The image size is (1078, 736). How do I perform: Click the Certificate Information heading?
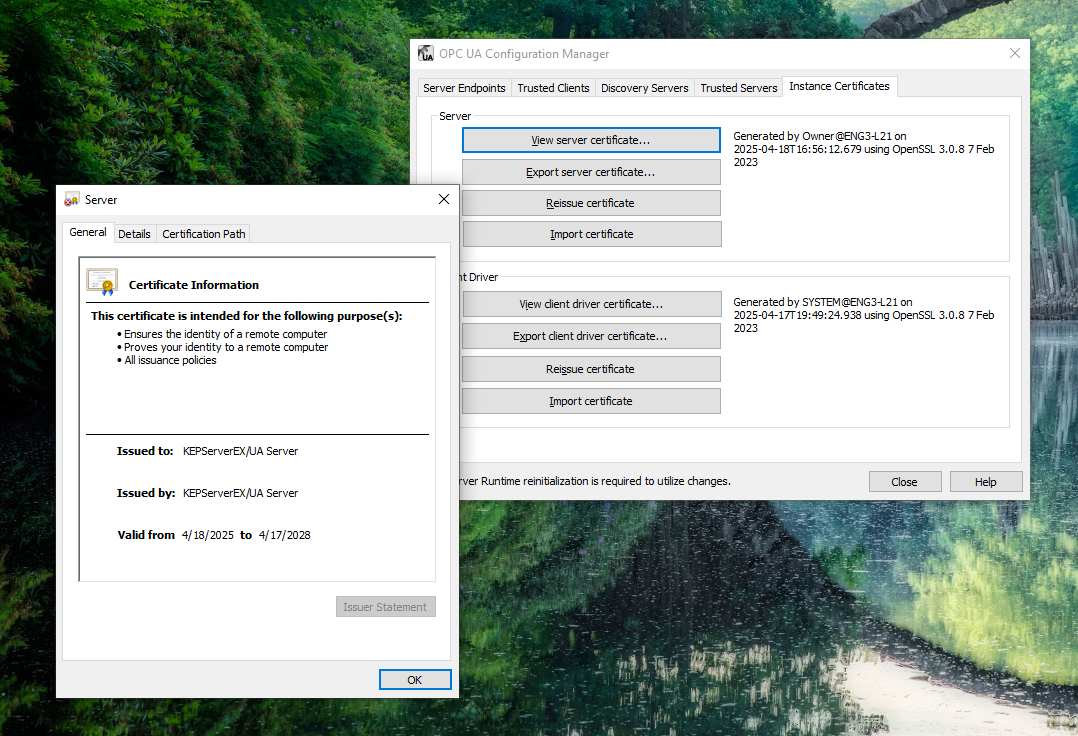pos(194,285)
